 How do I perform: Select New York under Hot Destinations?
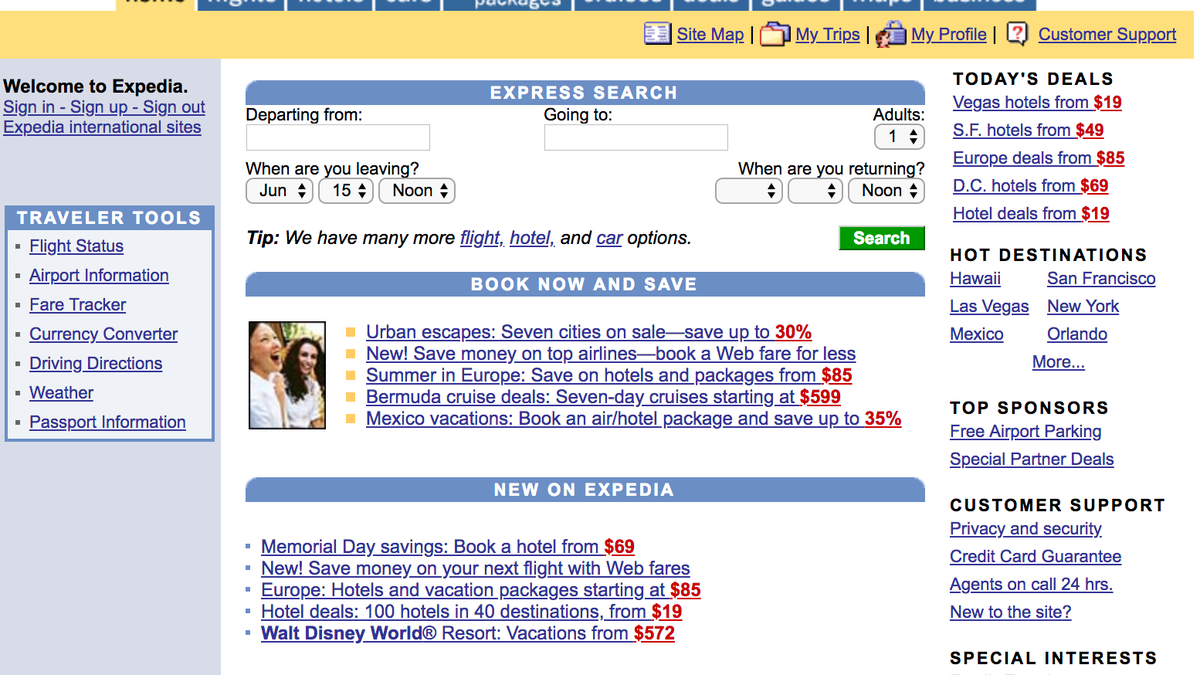(1083, 307)
